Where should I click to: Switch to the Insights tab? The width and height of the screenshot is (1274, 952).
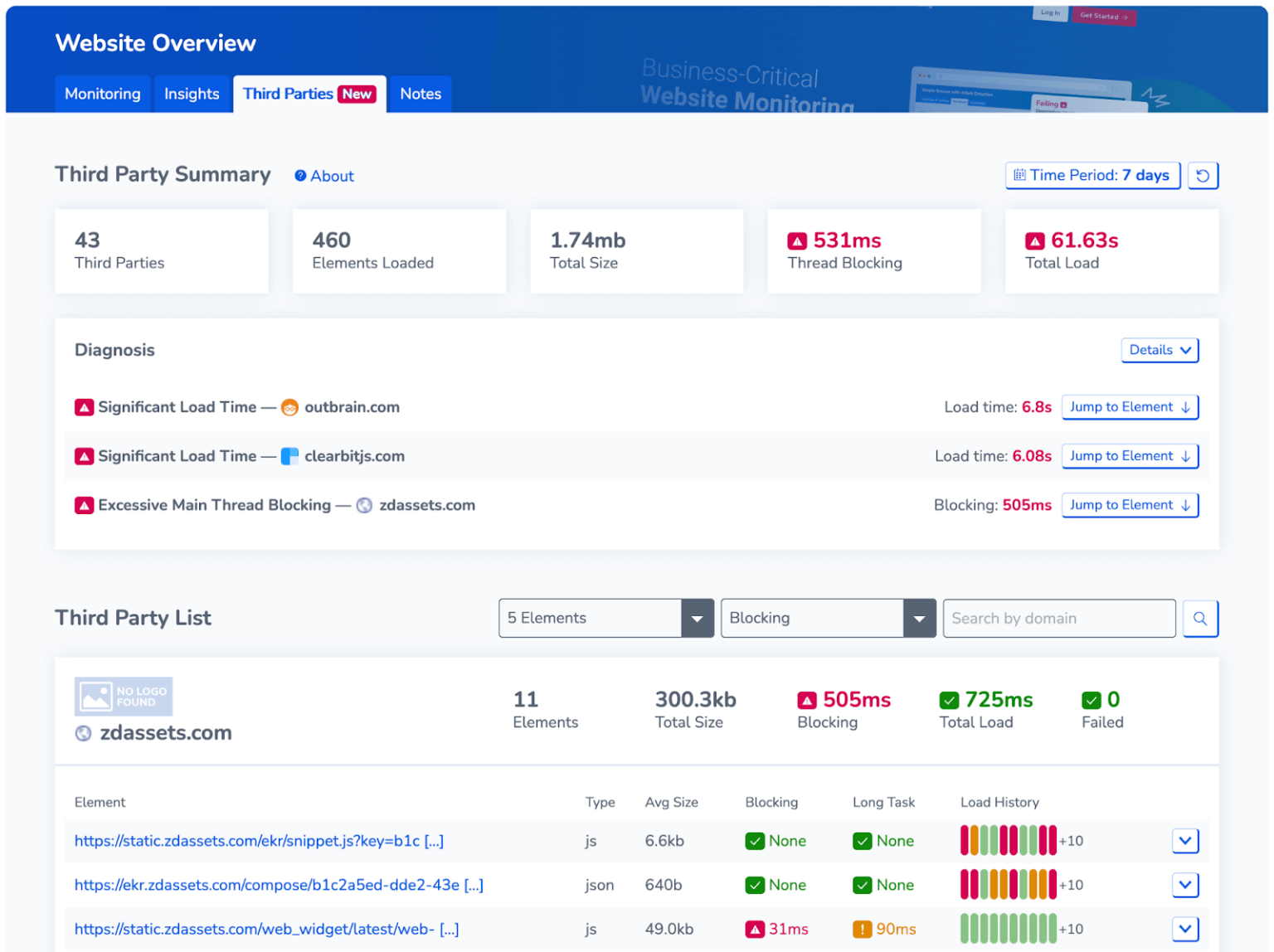(192, 94)
